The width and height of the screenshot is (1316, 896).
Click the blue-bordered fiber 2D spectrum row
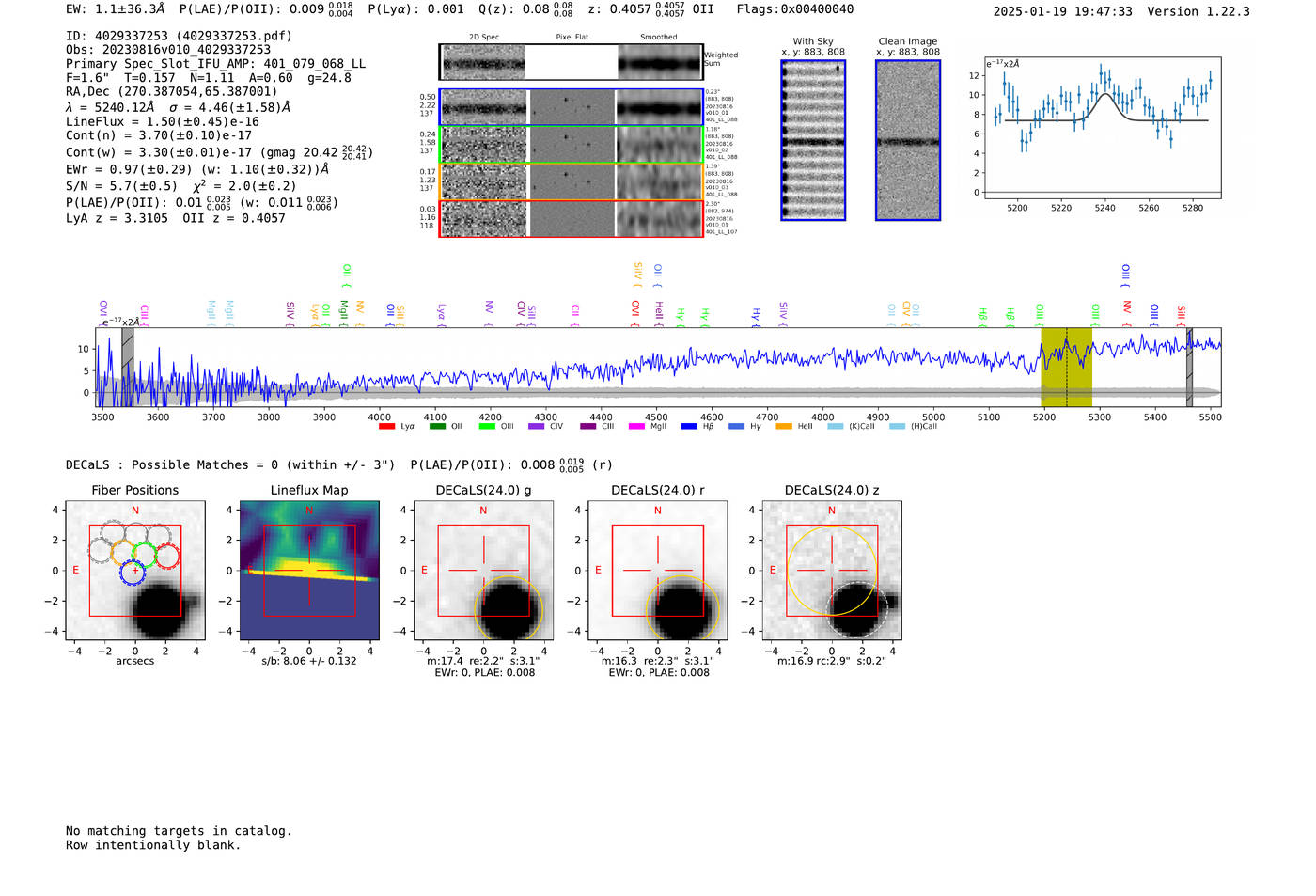(572, 107)
